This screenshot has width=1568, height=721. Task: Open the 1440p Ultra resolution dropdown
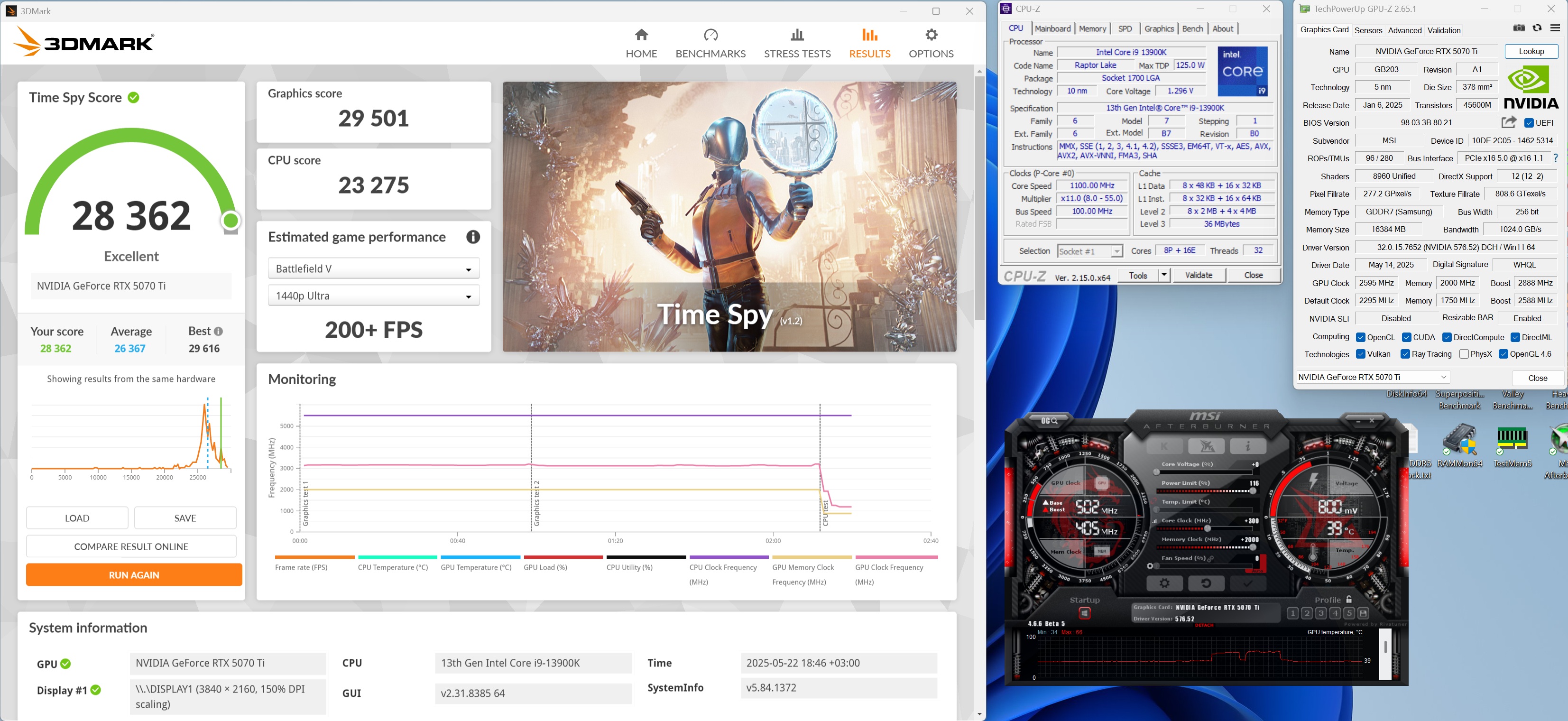pos(373,296)
